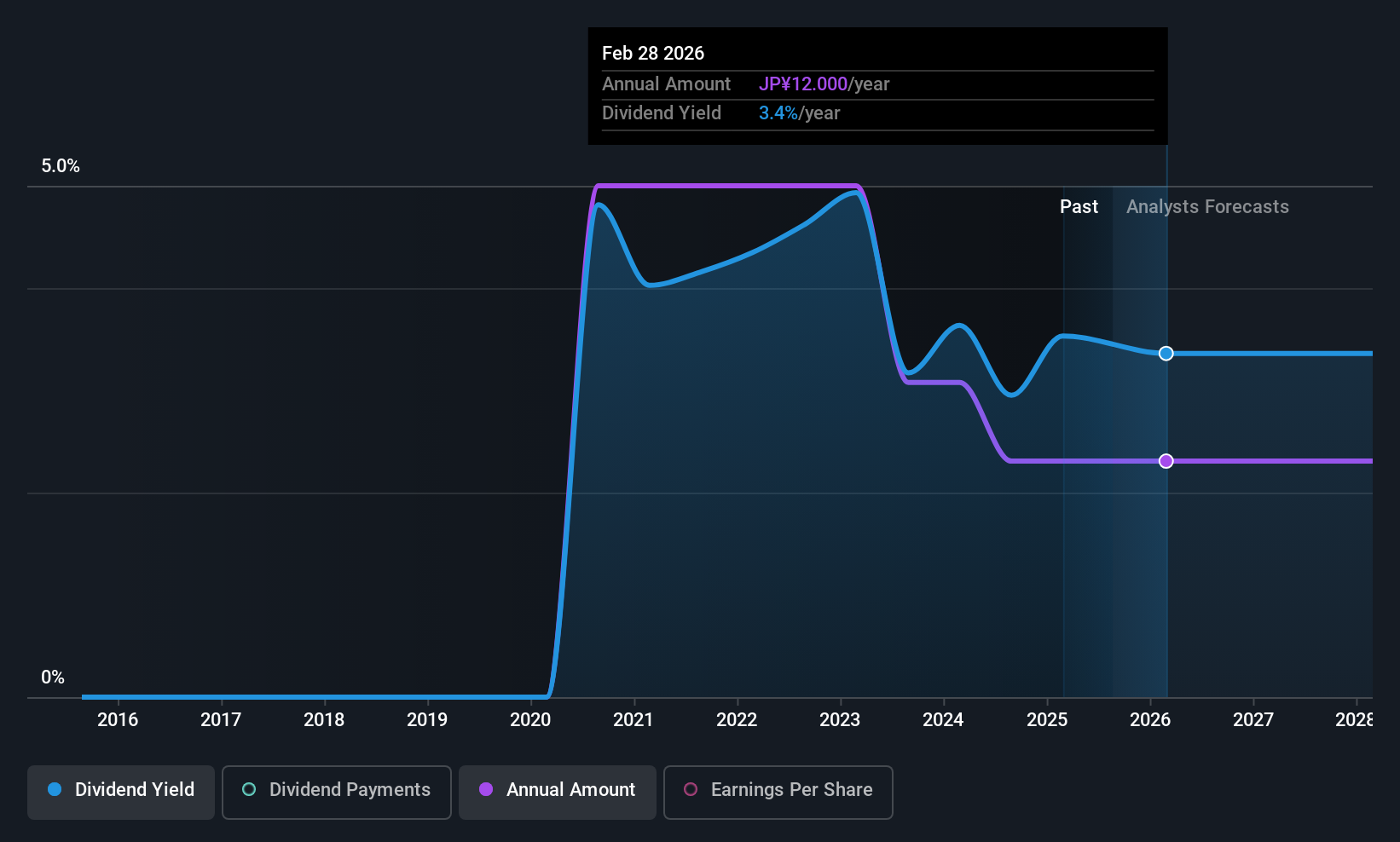
Task: Click the 3.4%/year yield value in tooltip
Action: pos(799,113)
